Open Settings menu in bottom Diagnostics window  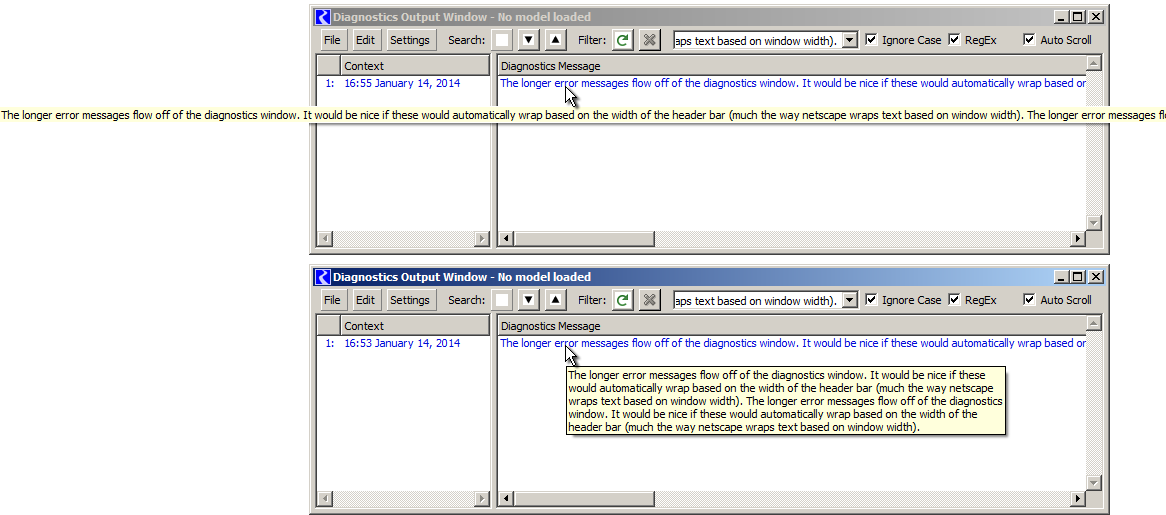(410, 300)
